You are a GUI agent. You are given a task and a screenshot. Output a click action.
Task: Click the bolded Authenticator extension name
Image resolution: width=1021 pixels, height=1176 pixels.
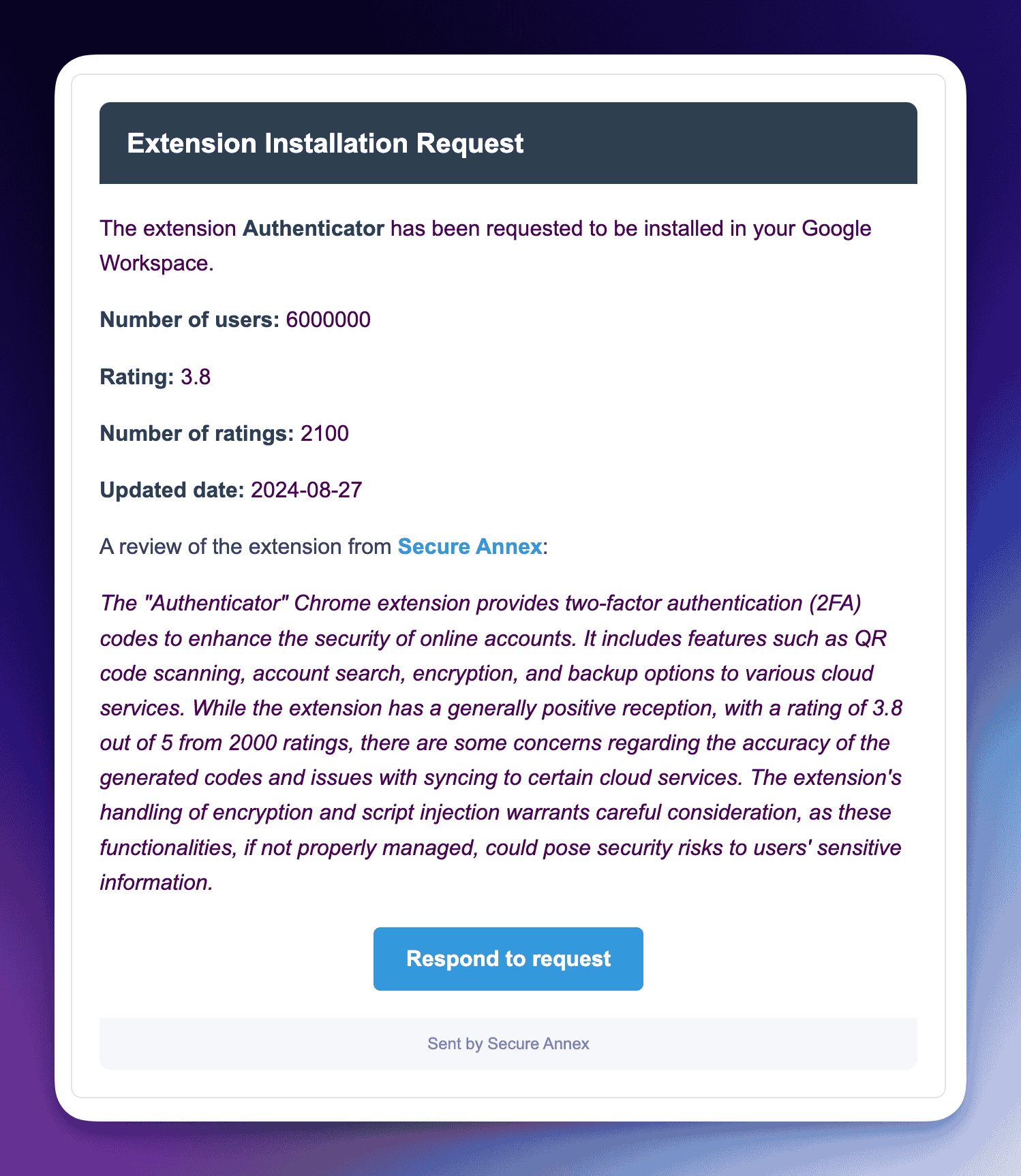point(314,228)
